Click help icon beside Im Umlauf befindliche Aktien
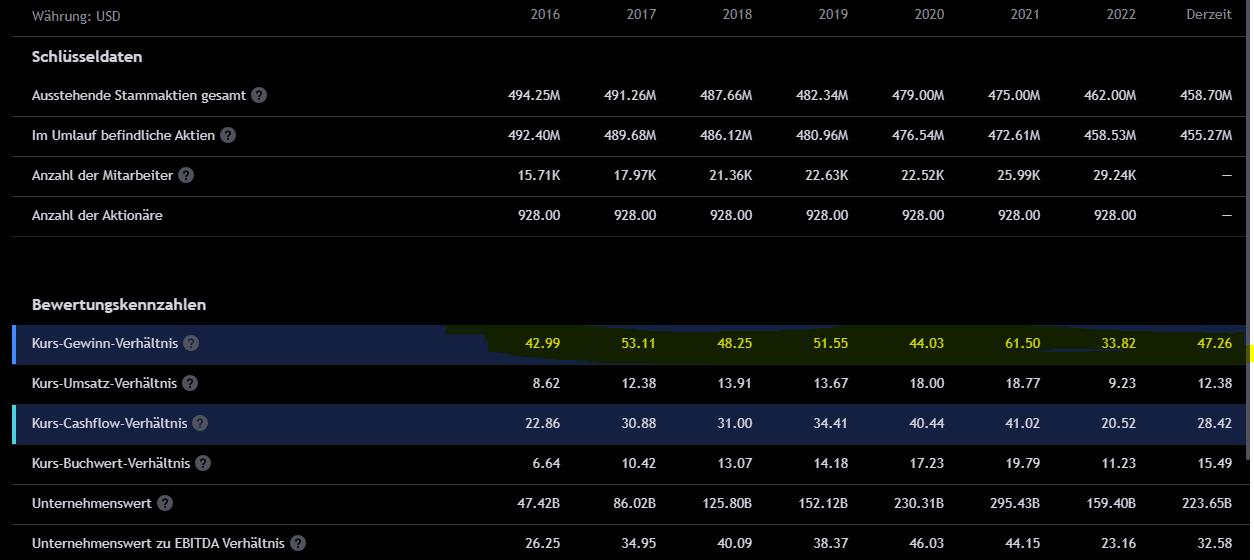The height and width of the screenshot is (560, 1254). [228, 135]
